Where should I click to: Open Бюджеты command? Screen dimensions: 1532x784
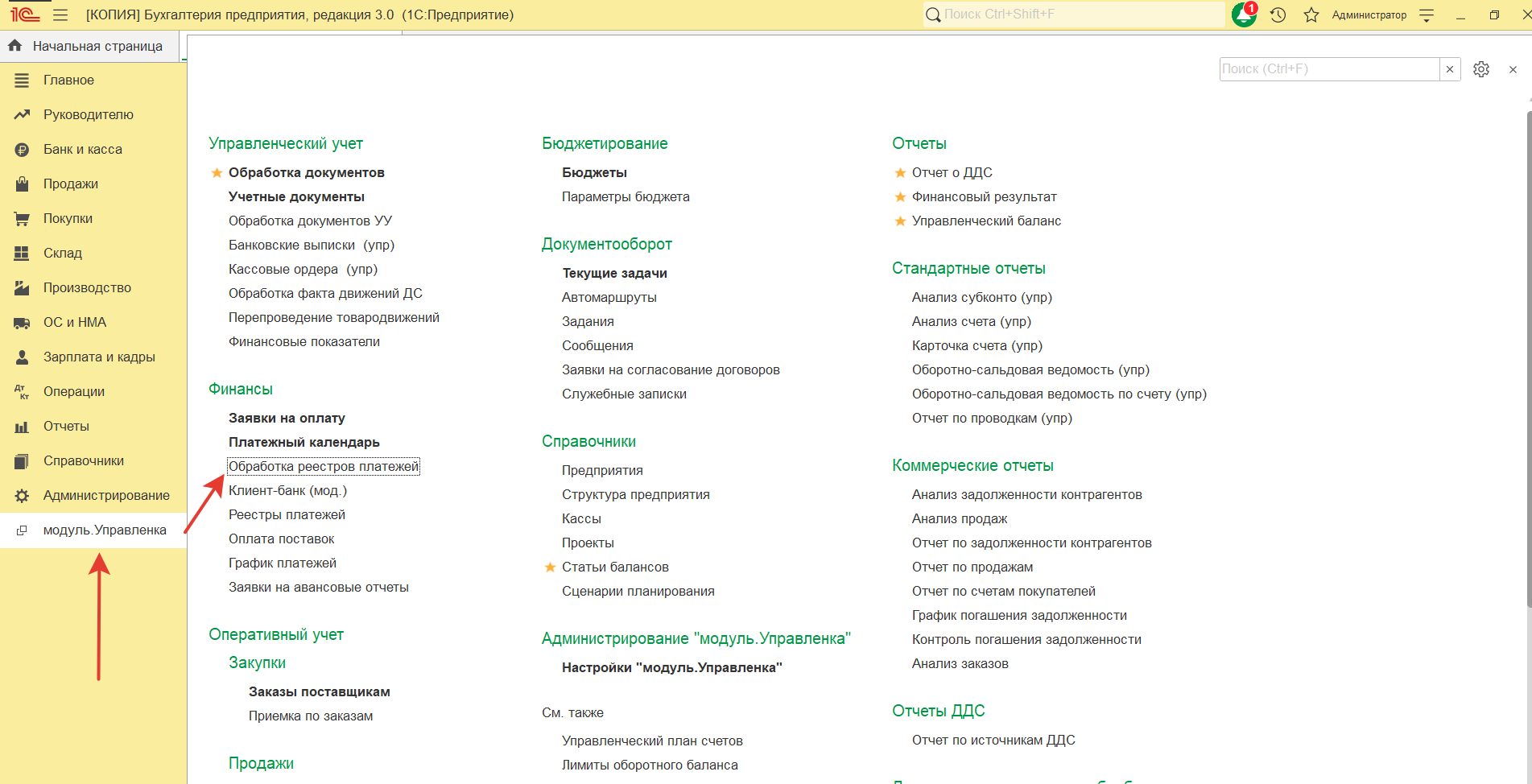(x=594, y=172)
